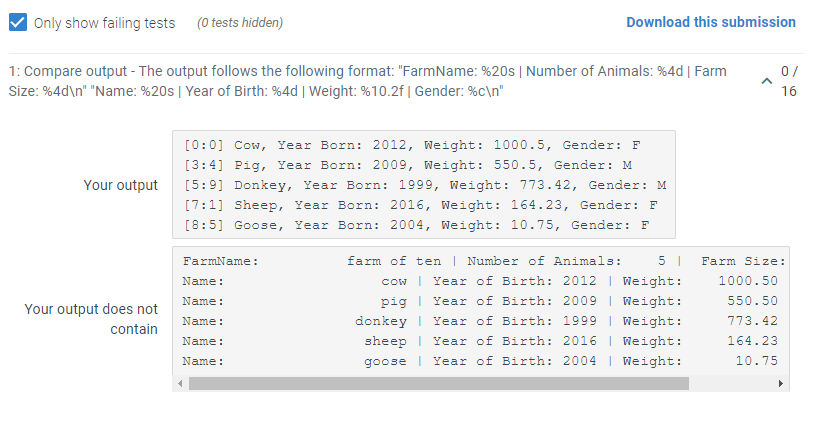Image resolution: width=813 pixels, height=422 pixels.
Task: Click the 'Your output' label
Action: [121, 185]
